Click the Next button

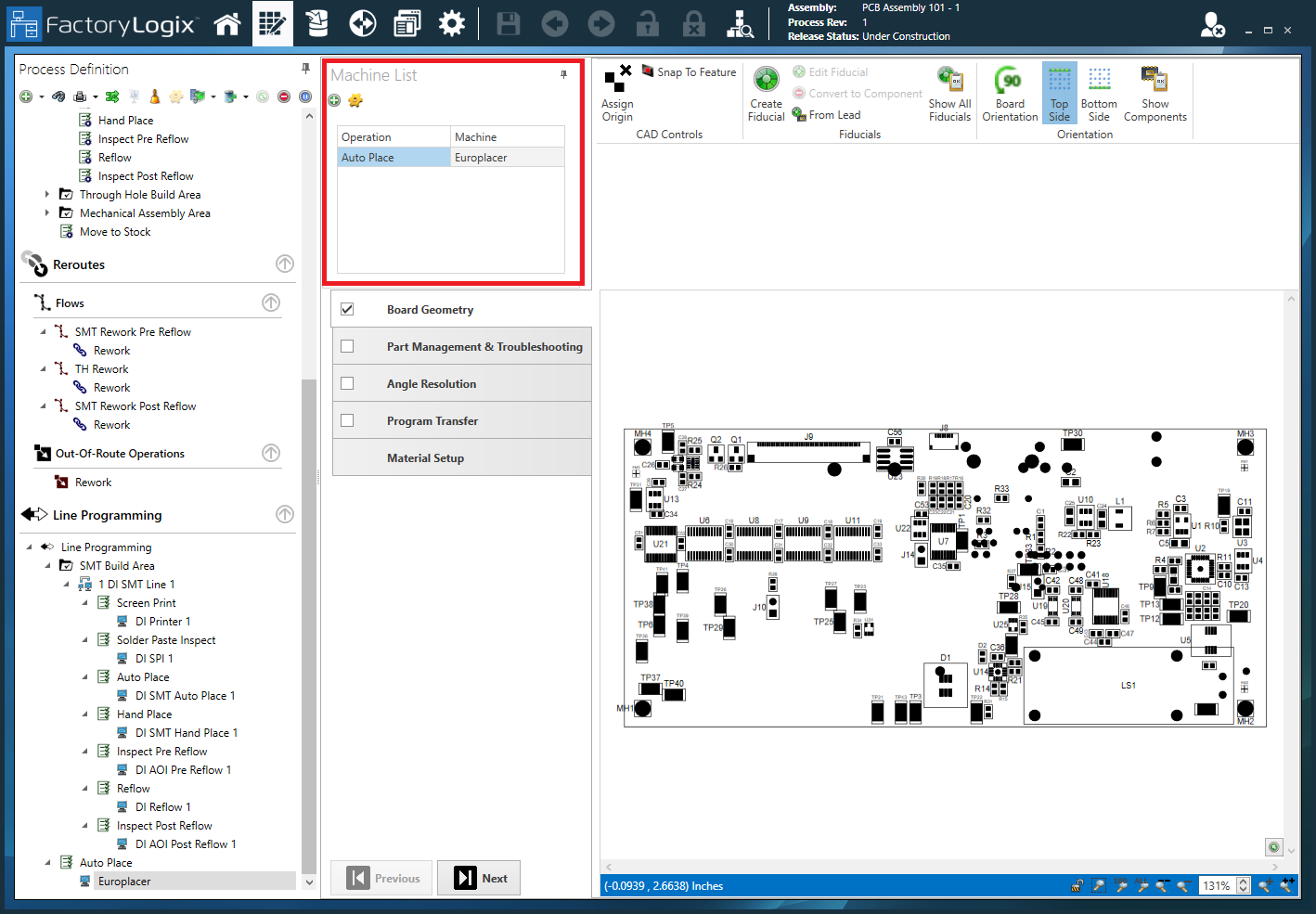click(479, 878)
